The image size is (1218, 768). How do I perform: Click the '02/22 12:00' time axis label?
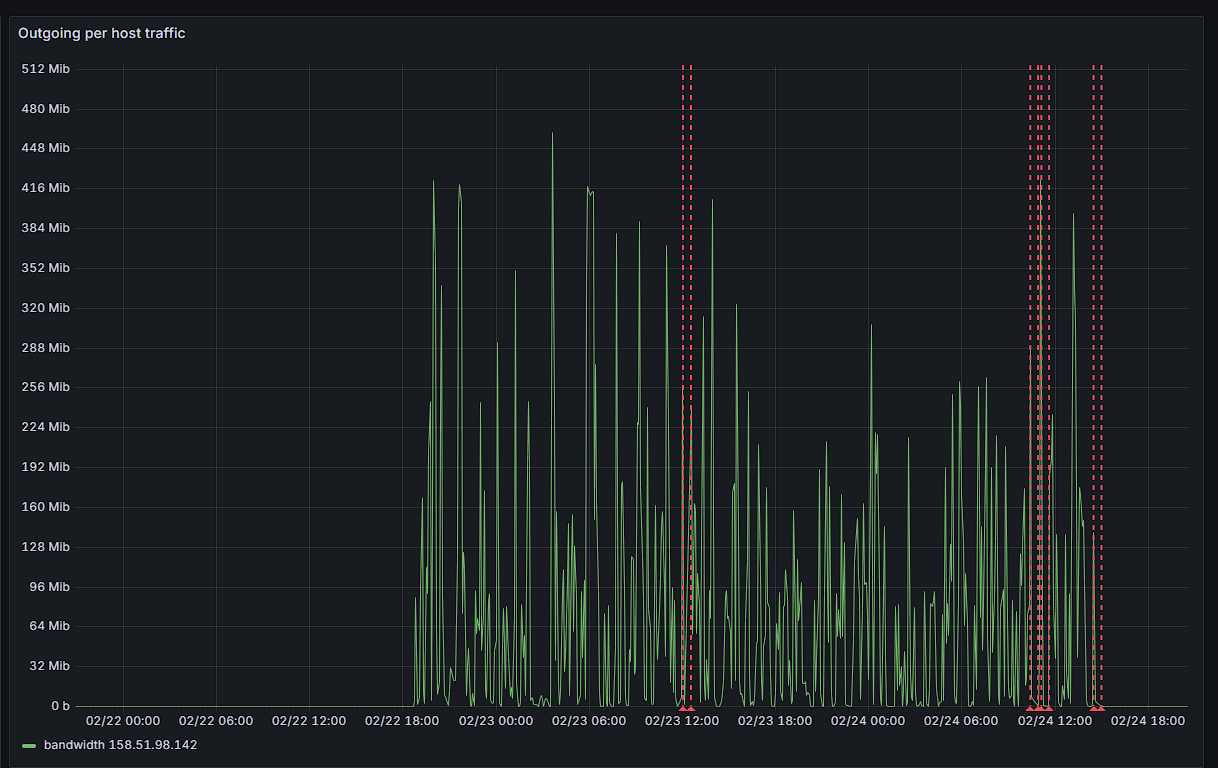click(x=309, y=721)
